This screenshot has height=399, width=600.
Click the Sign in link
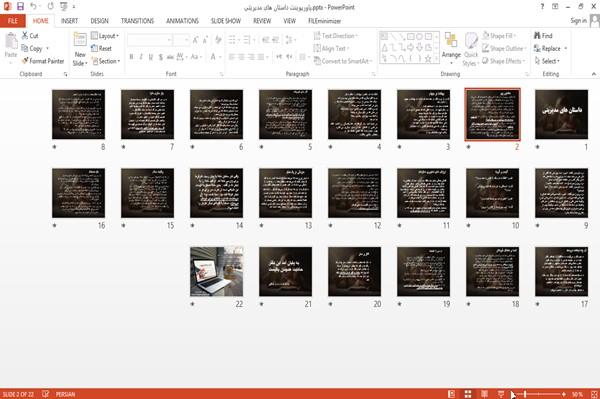click(578, 21)
